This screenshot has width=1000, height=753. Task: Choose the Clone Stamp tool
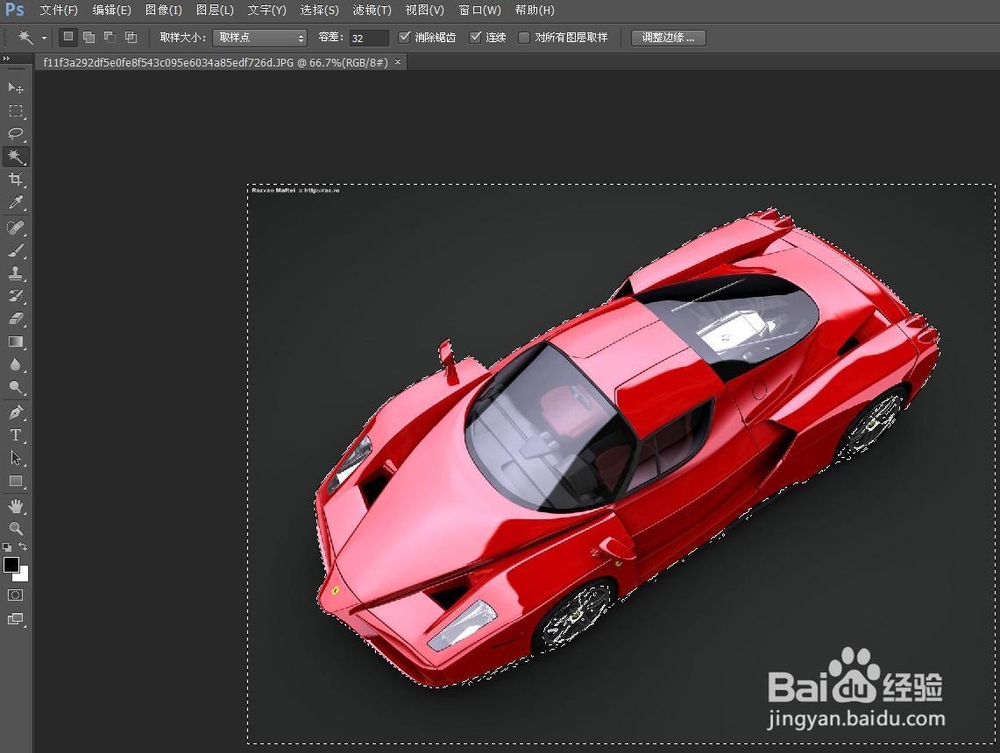(16, 273)
